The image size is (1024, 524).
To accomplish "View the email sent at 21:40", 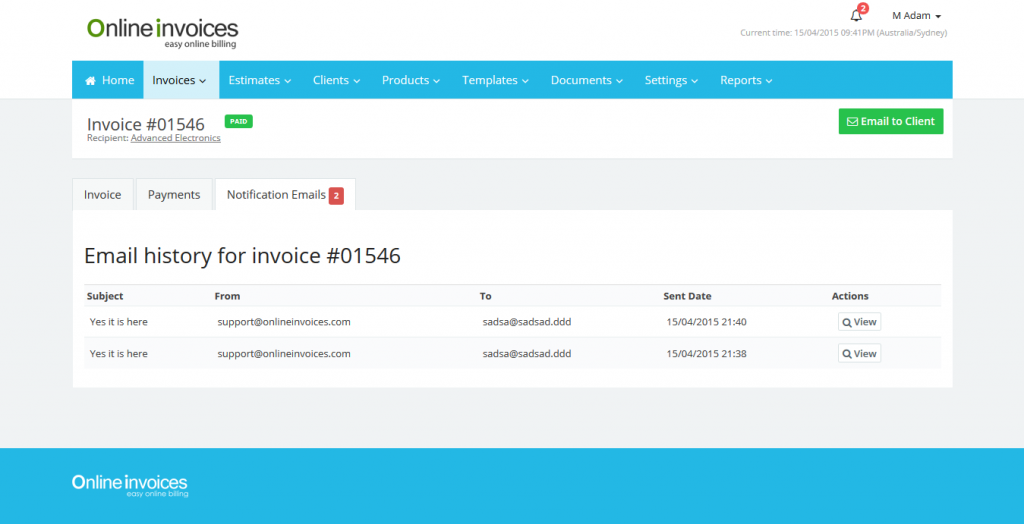I will 859,322.
